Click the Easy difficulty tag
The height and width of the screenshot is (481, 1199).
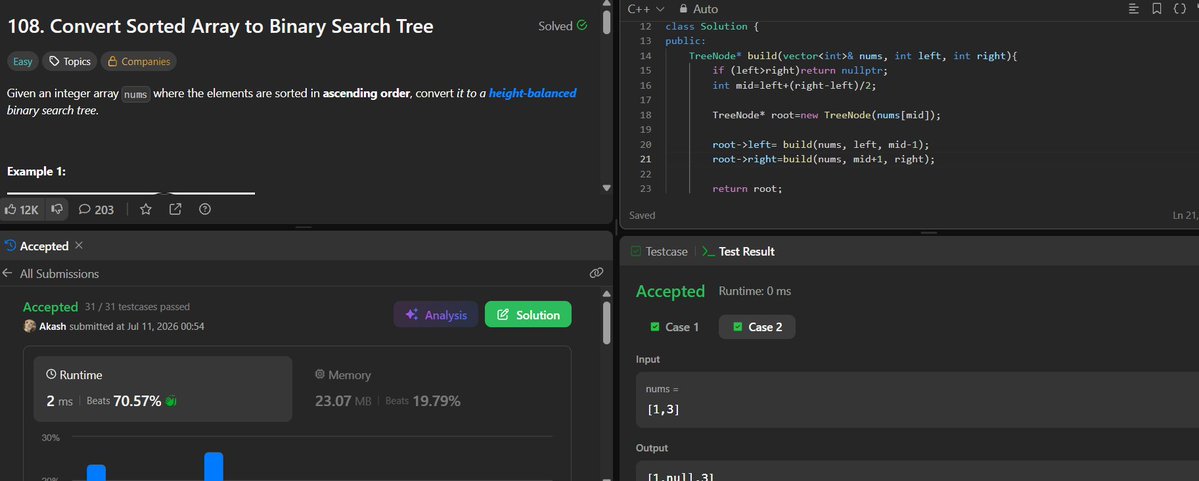point(23,61)
